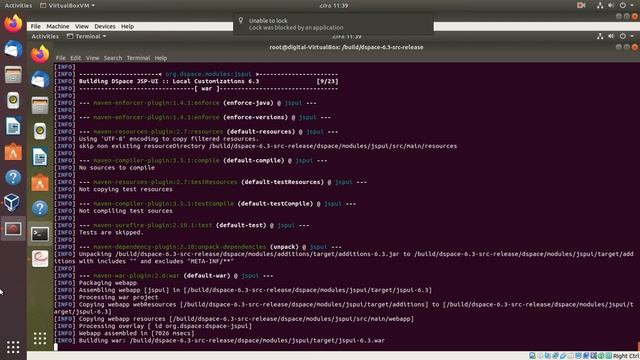Open Files in the guest VM dock
This screenshot has width=640, height=360.
click(40, 106)
